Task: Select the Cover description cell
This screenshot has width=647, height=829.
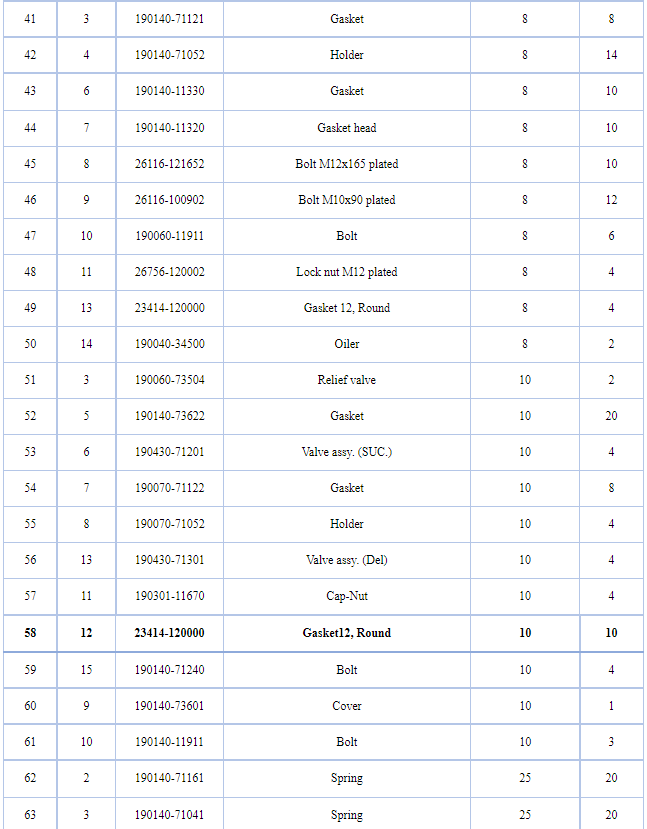Action: [x=347, y=706]
